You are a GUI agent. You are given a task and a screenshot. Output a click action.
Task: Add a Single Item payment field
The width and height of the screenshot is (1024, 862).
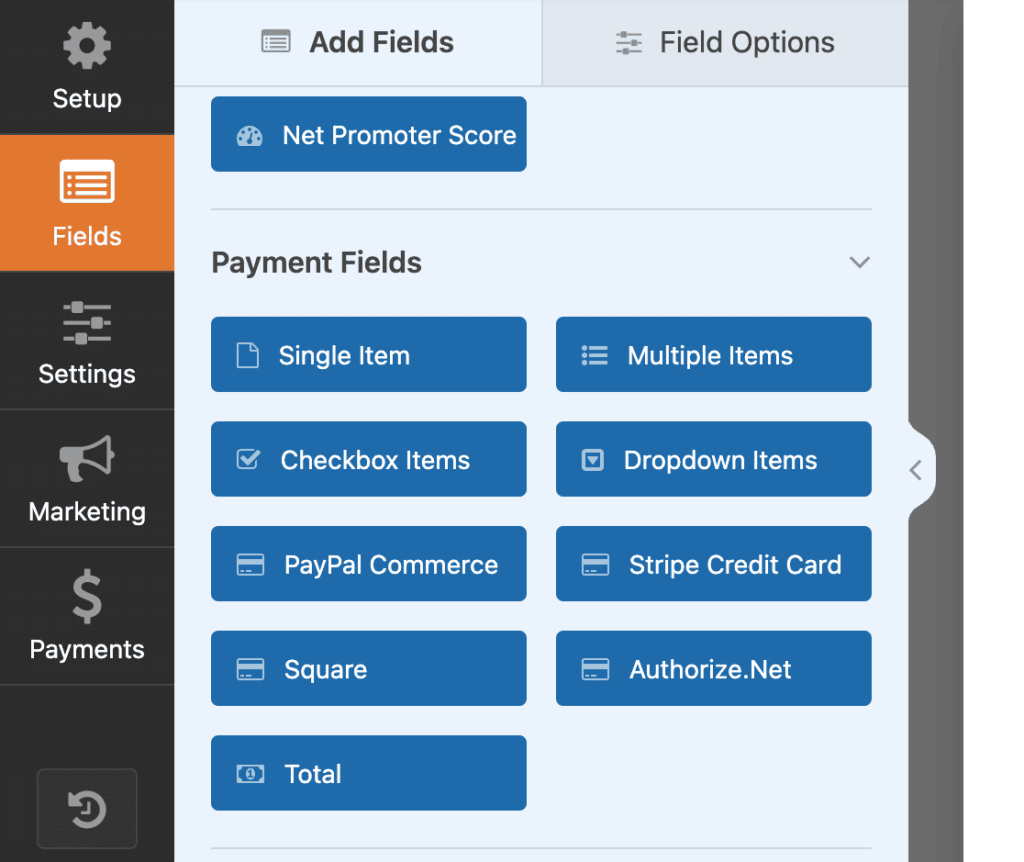coord(368,354)
